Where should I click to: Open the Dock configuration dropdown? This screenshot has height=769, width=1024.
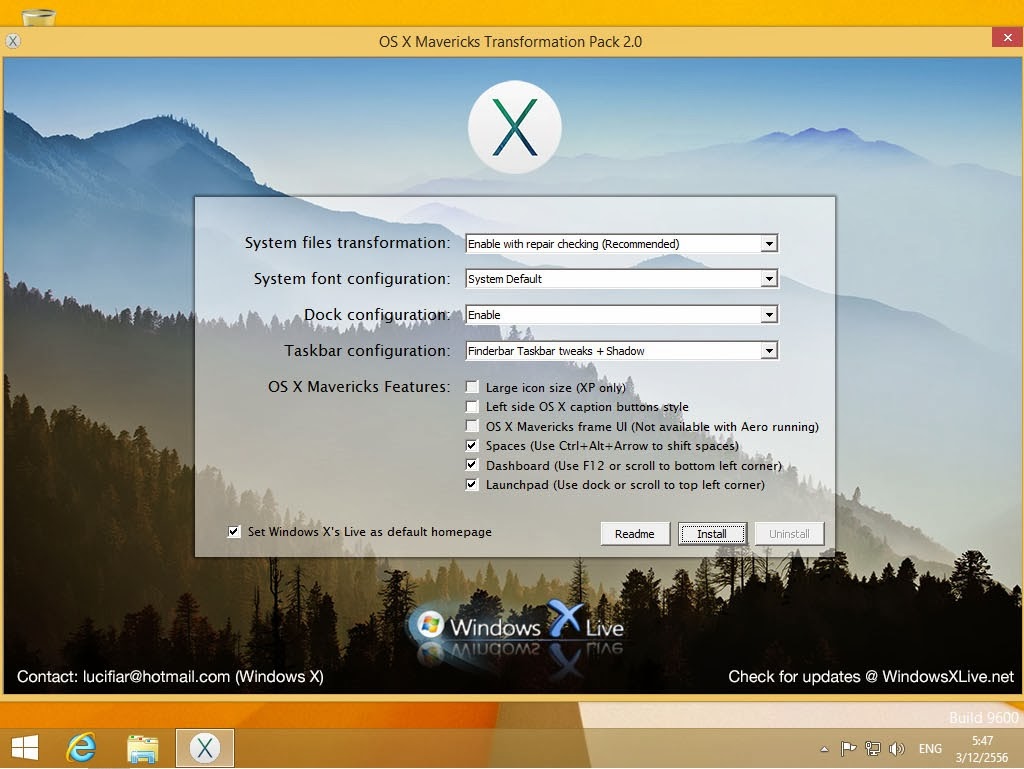pyautogui.click(x=622, y=315)
